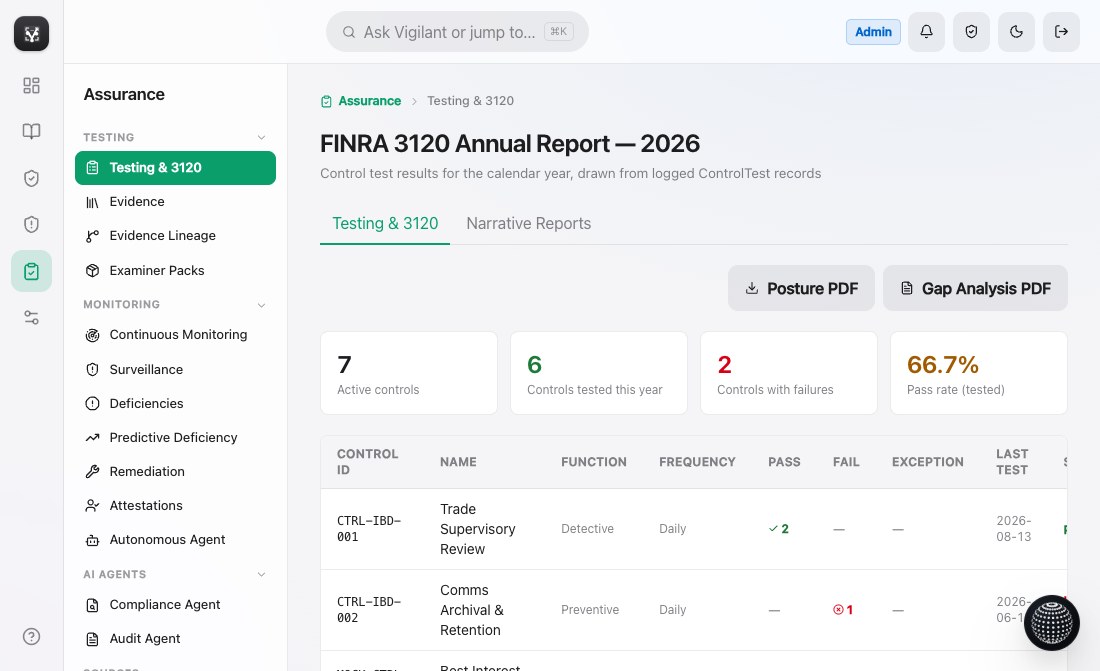Click Comms Archival & Retention name
This screenshot has height=671, width=1100.
click(x=471, y=610)
